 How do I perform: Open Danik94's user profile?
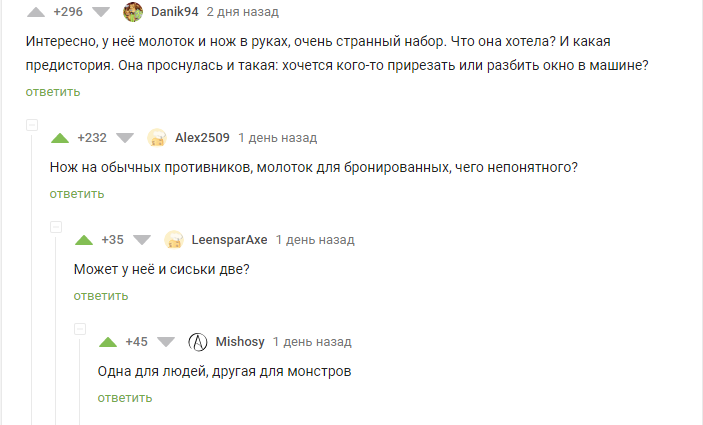click(x=175, y=12)
